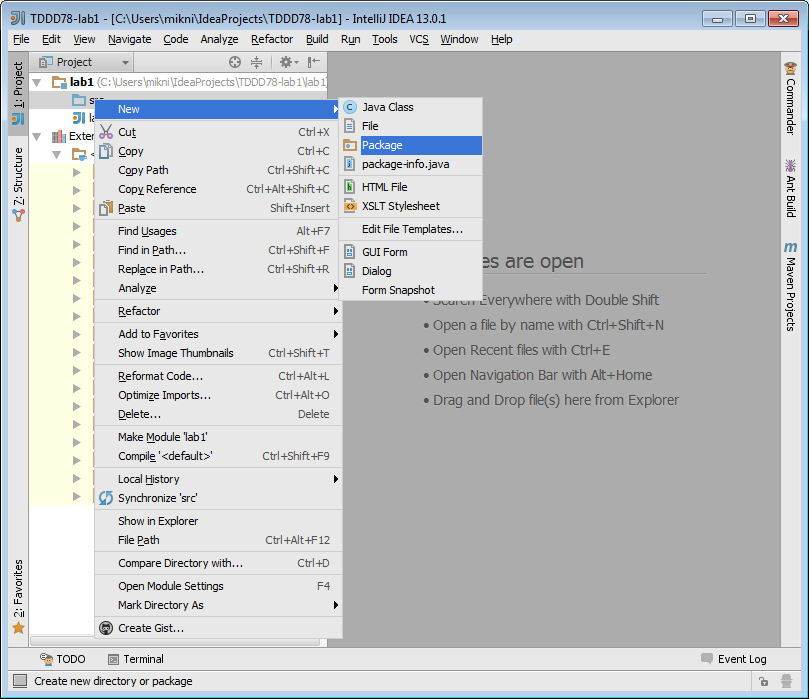This screenshot has height=699, width=809.
Task: Expand the Local History submenu arrow
Action: click(336, 479)
